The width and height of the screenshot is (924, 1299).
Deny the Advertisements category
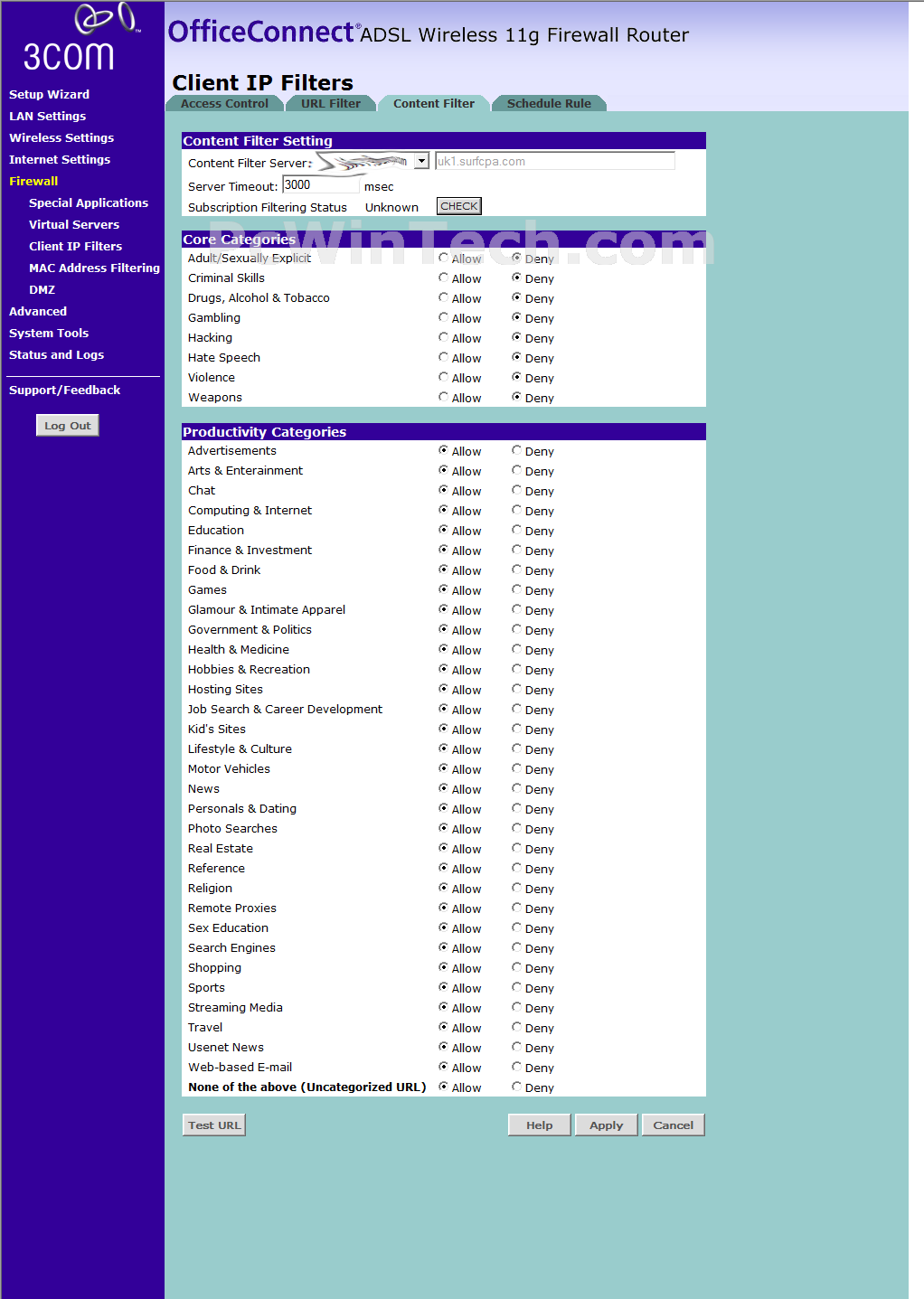click(516, 450)
